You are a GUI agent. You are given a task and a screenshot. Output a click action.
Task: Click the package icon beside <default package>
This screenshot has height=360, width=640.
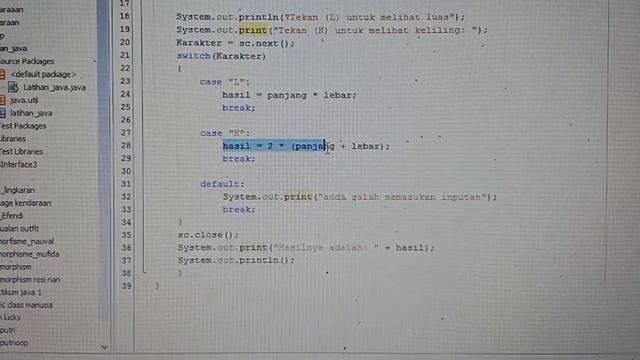(2, 74)
